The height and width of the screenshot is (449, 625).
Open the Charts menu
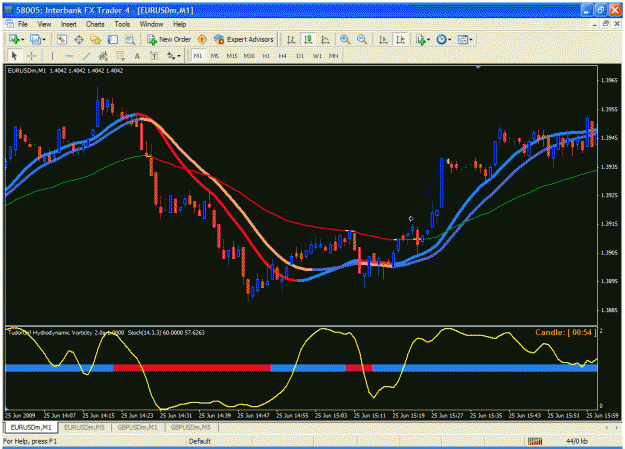pyautogui.click(x=95, y=24)
